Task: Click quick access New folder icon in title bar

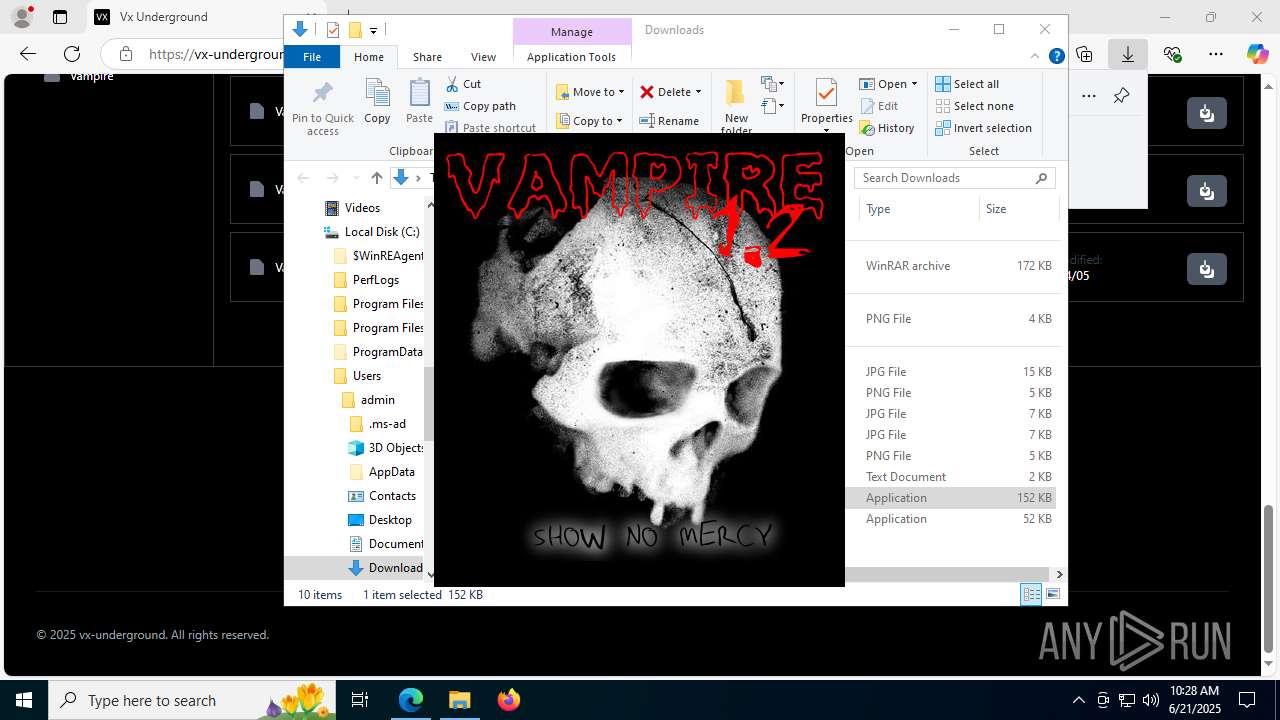Action: (x=354, y=30)
